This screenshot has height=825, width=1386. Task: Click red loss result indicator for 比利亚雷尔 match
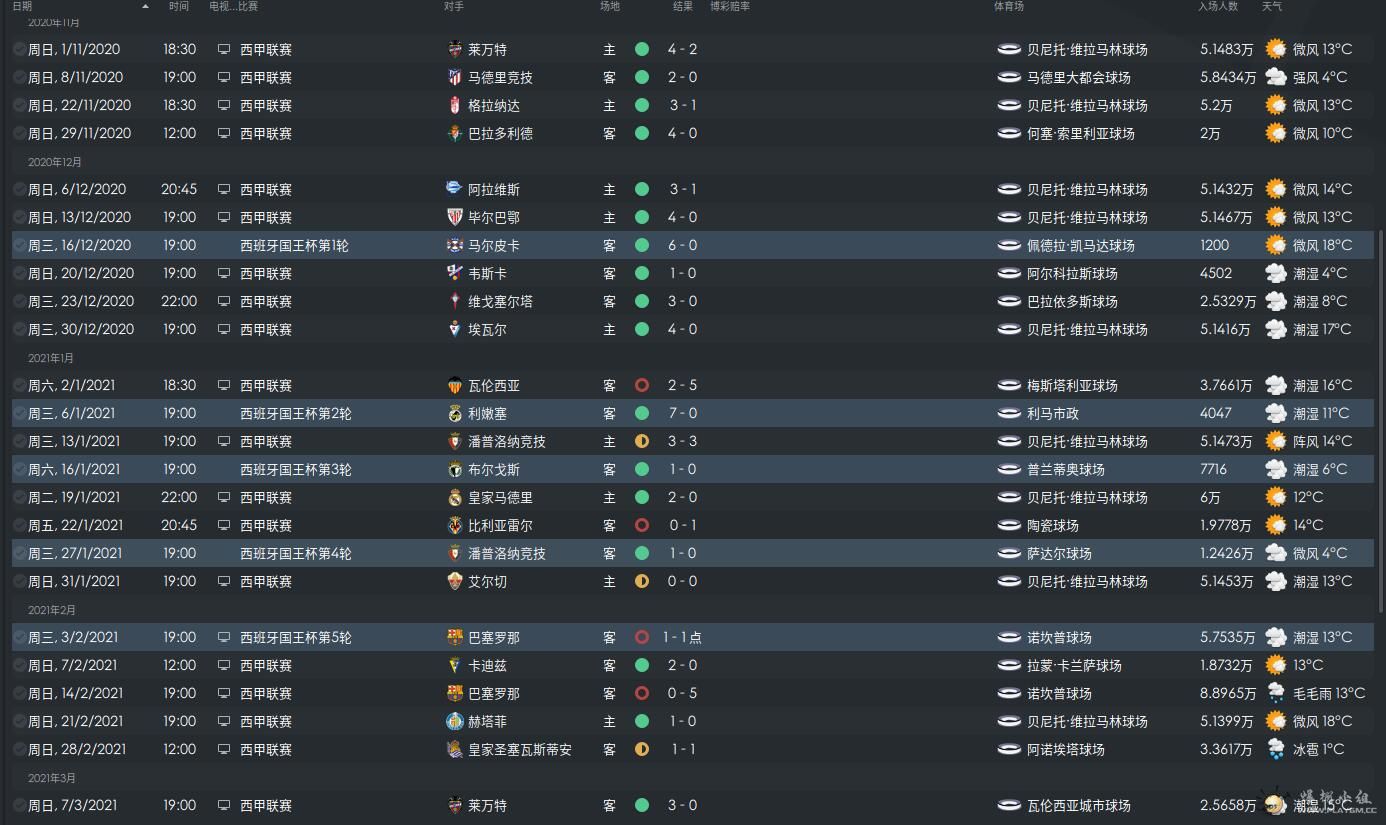tap(642, 525)
